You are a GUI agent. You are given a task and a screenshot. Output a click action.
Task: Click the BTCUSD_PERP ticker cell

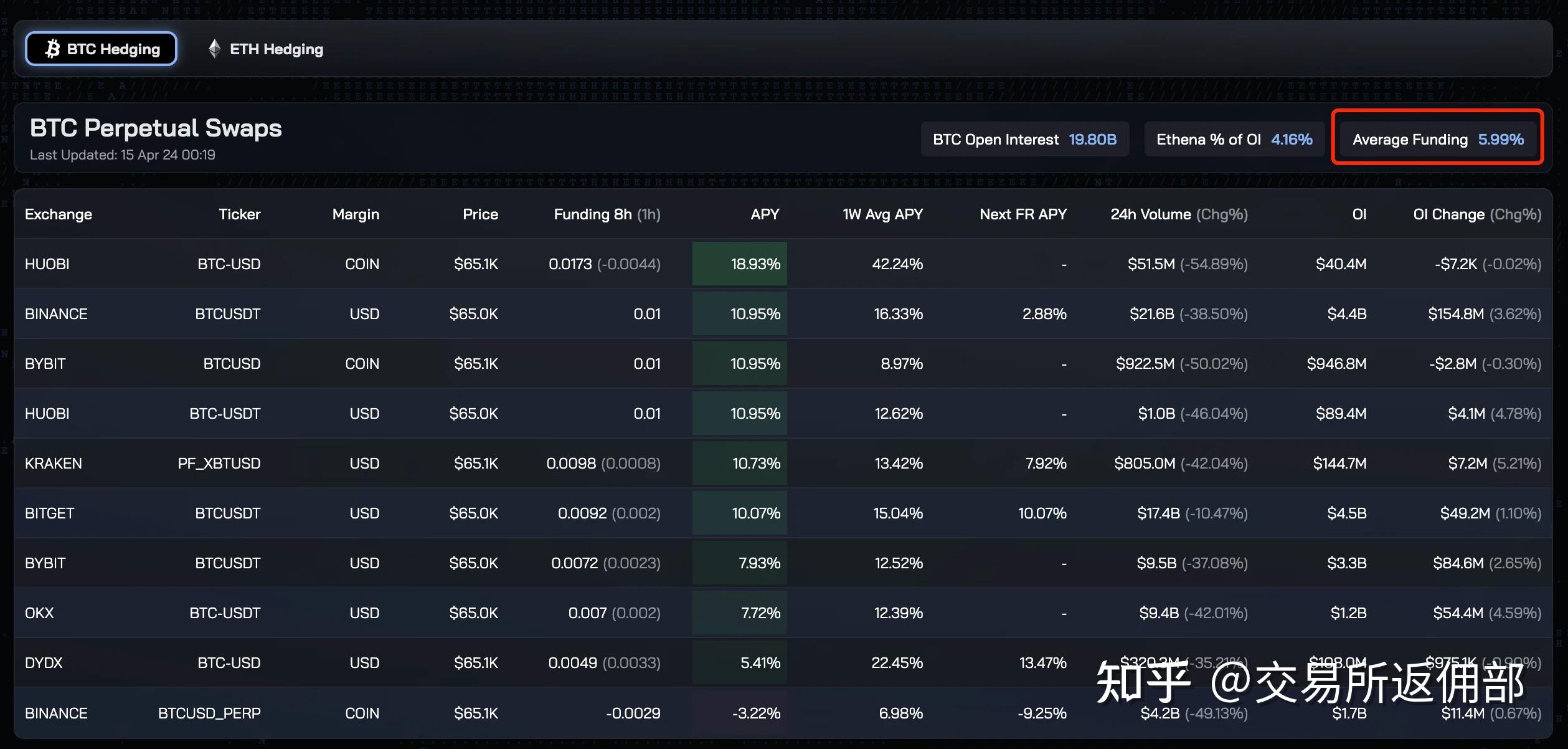pyautogui.click(x=209, y=713)
